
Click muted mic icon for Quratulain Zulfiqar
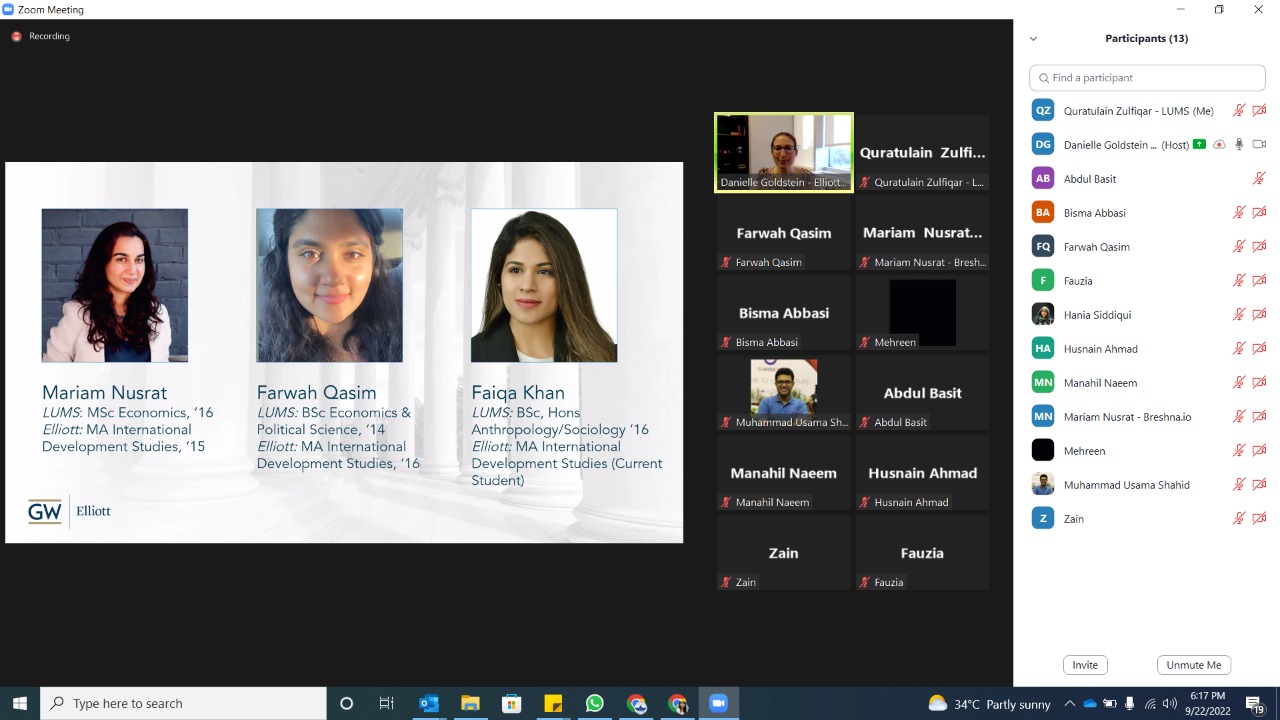pos(1239,111)
